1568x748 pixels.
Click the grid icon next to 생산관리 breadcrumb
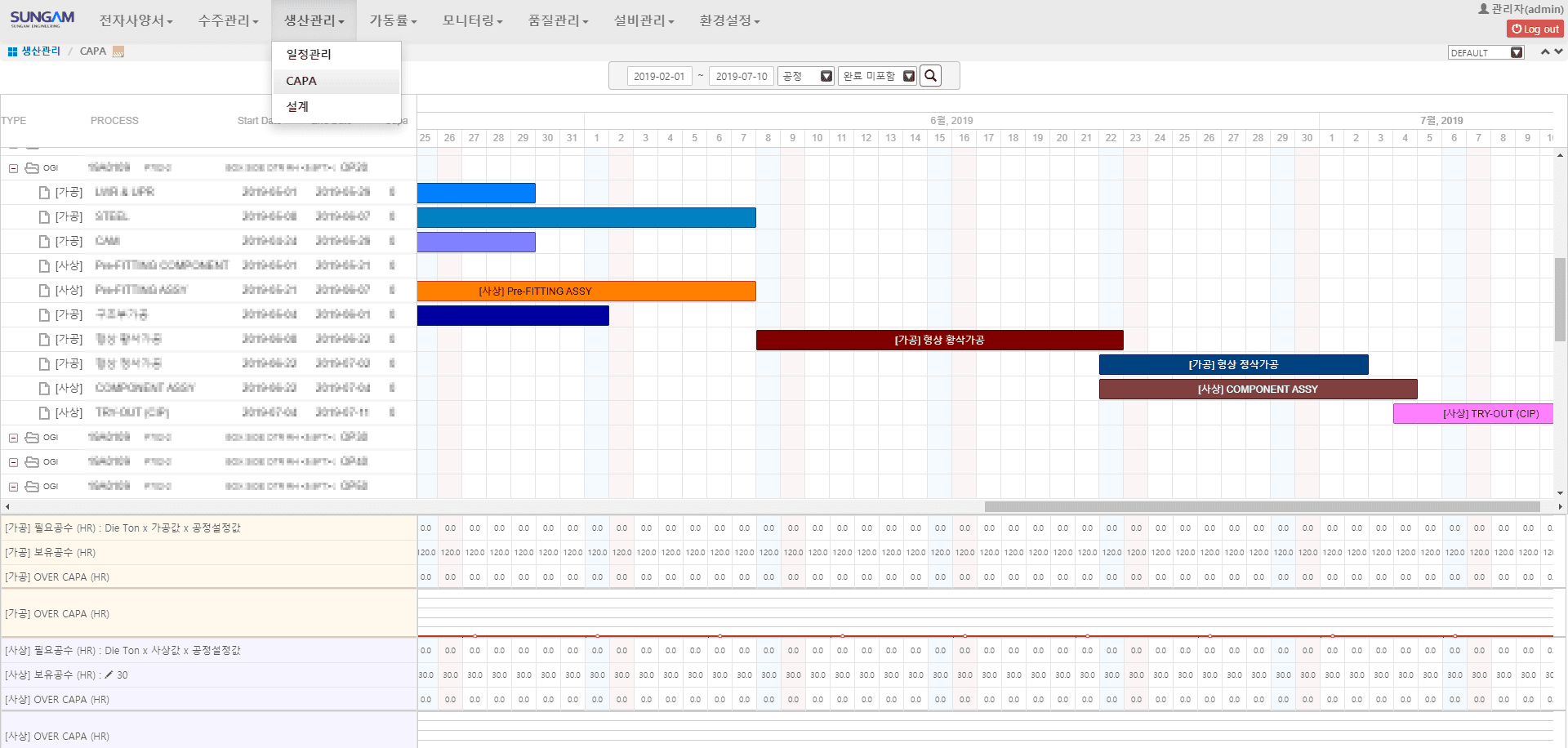pyautogui.click(x=11, y=51)
